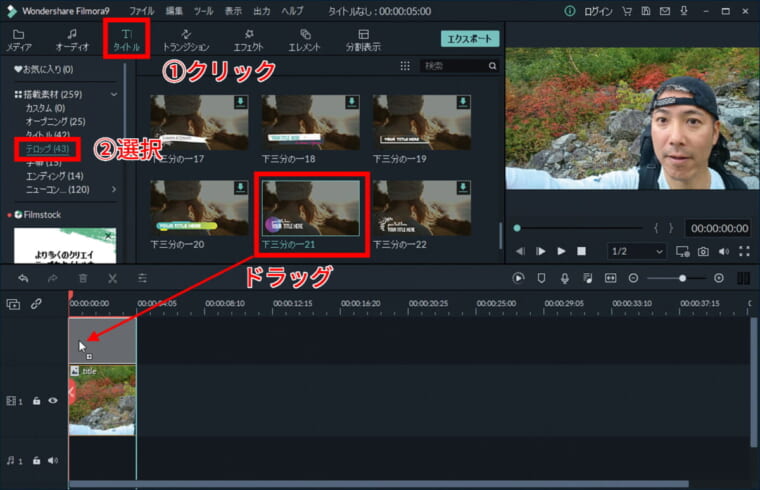Select the 下三分の一18 title thumbnail
760x490 pixels.
[x=311, y=122]
